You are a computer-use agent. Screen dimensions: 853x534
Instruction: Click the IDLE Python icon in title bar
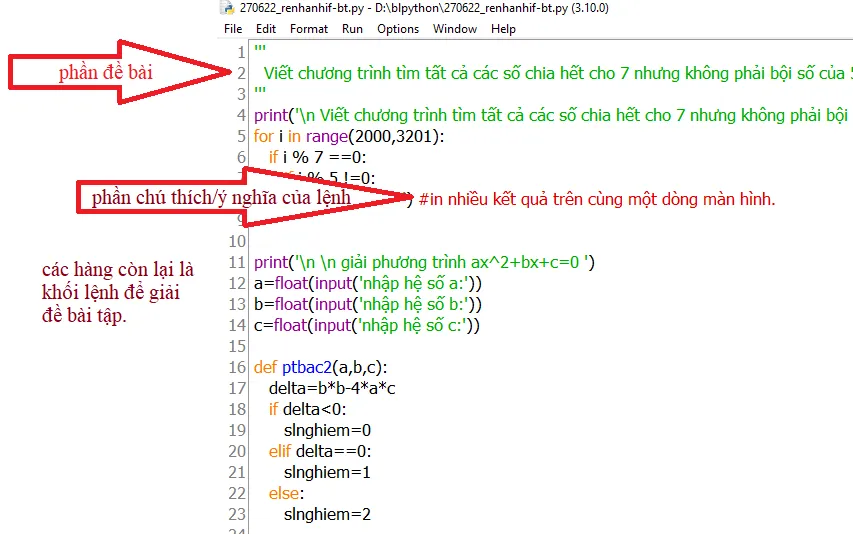229,8
